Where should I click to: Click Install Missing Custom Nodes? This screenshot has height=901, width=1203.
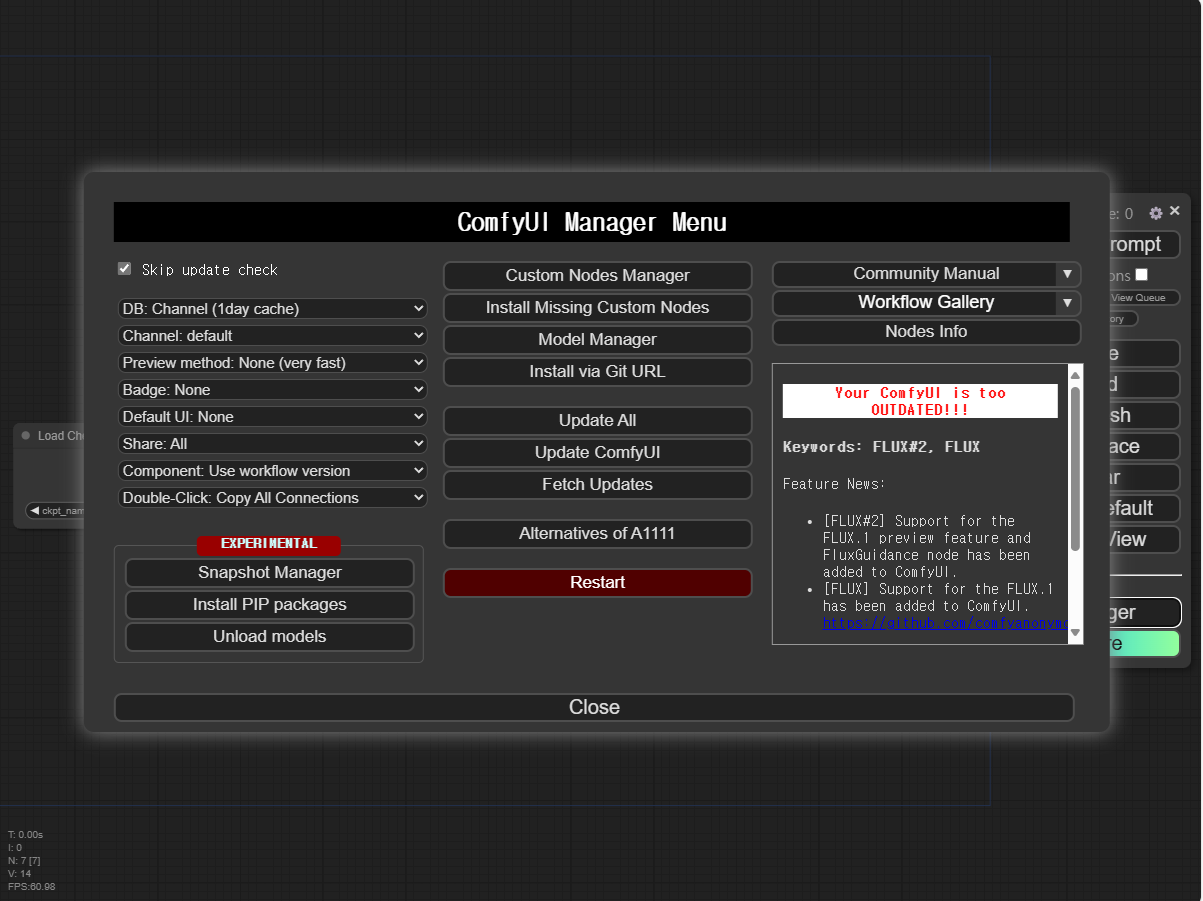[597, 308]
